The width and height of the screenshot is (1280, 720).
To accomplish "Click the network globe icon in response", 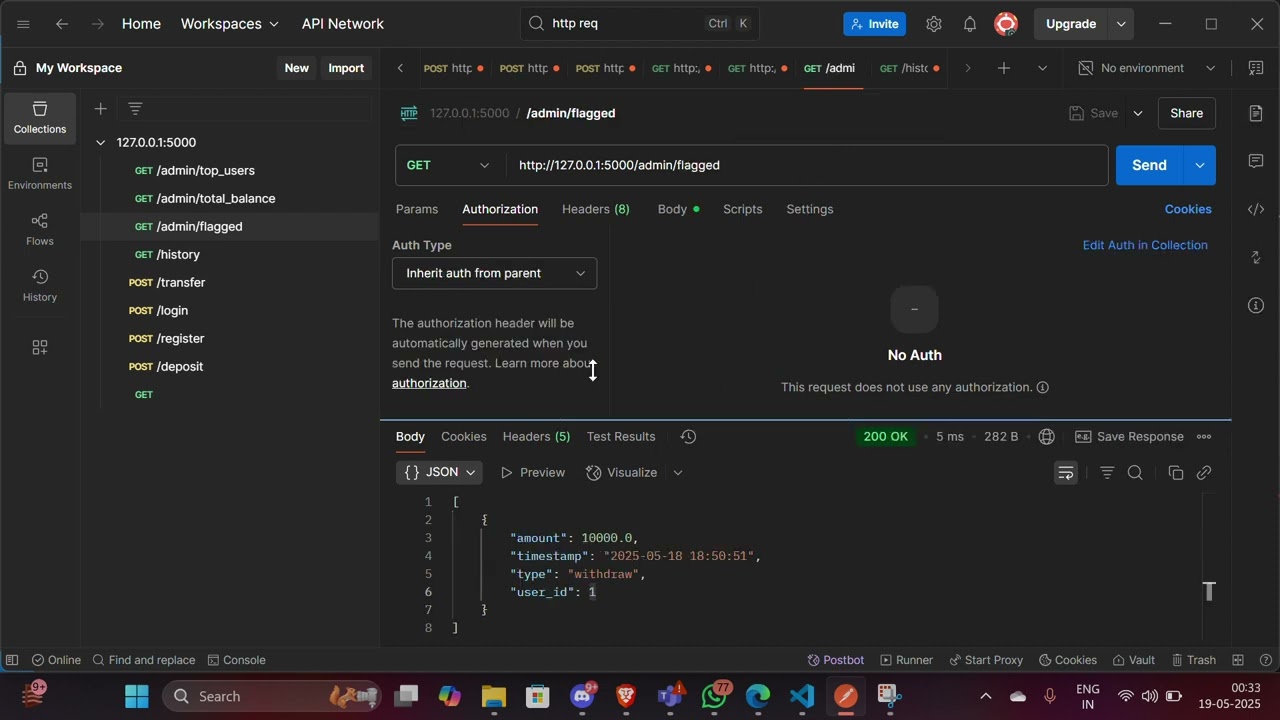I will pos(1047,437).
